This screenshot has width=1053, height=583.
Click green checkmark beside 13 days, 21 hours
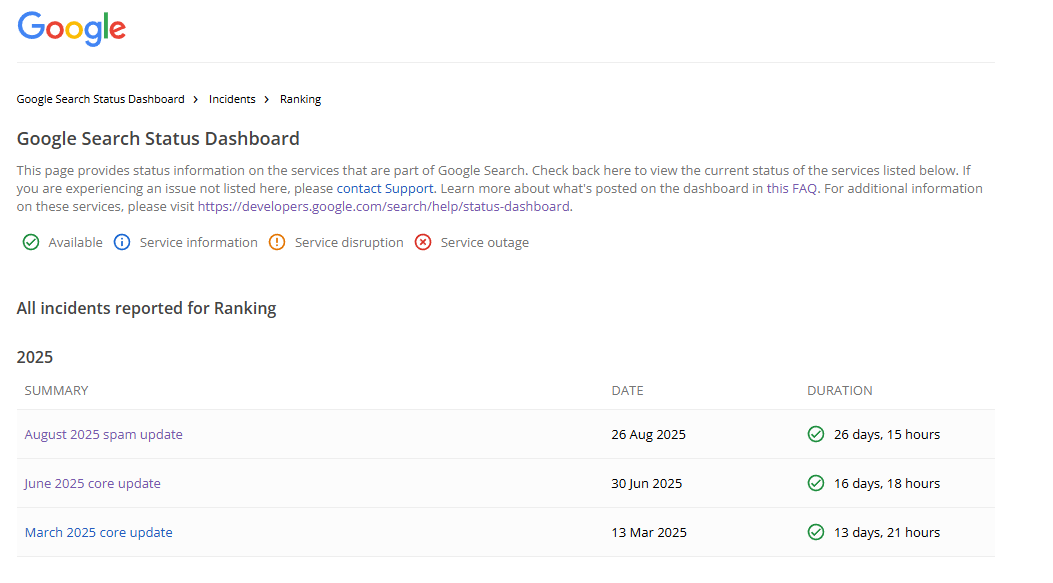pos(816,532)
